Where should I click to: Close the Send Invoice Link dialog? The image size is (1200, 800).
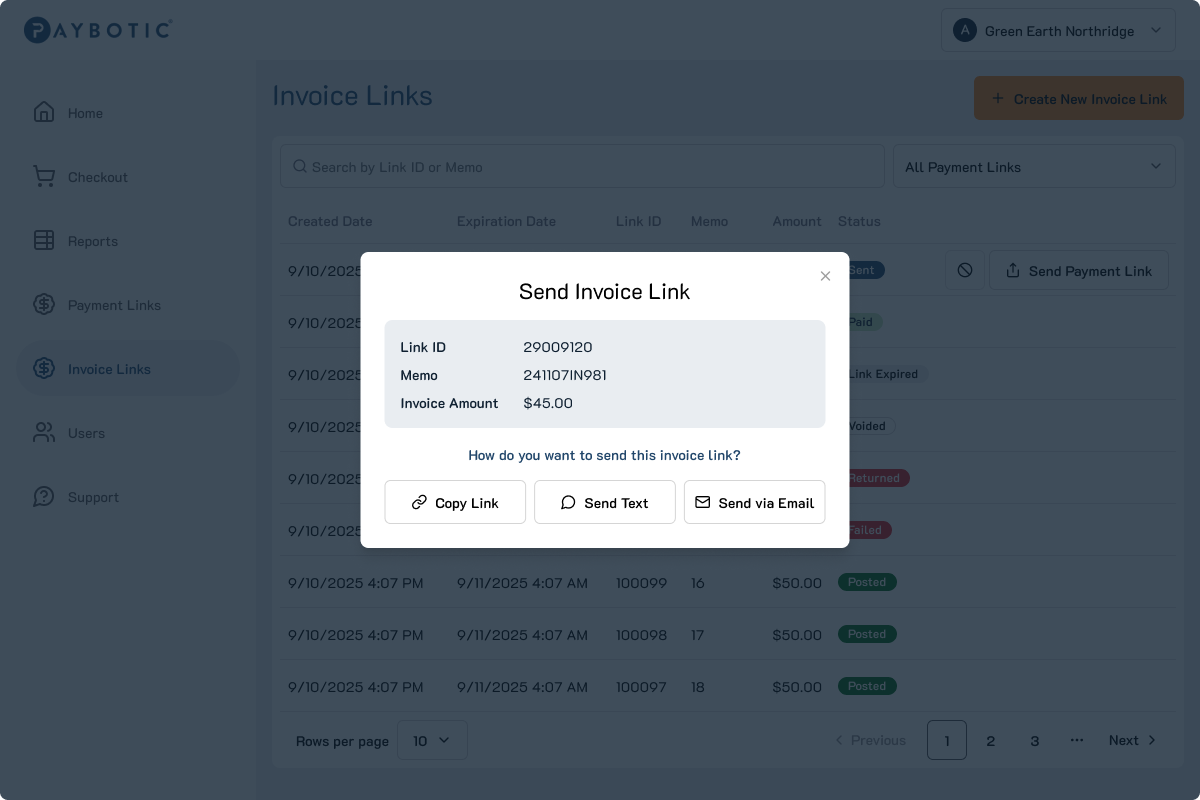(x=825, y=276)
